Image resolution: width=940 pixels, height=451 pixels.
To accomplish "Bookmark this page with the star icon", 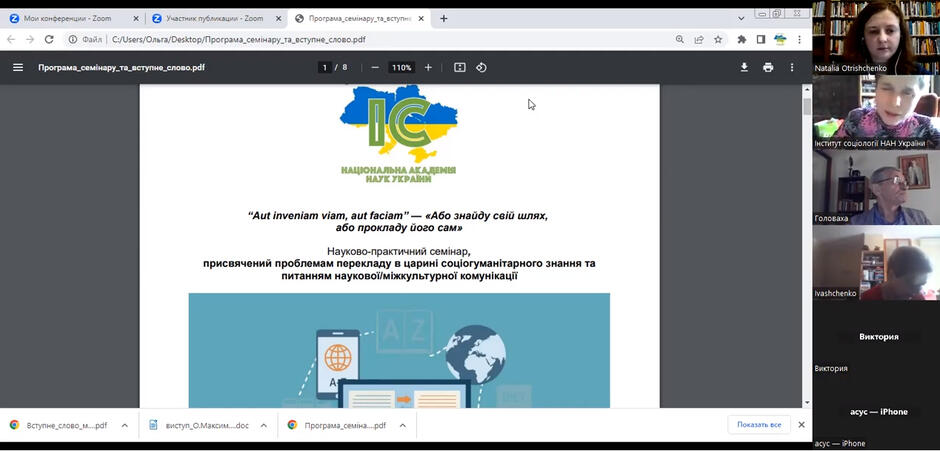I will tap(718, 40).
